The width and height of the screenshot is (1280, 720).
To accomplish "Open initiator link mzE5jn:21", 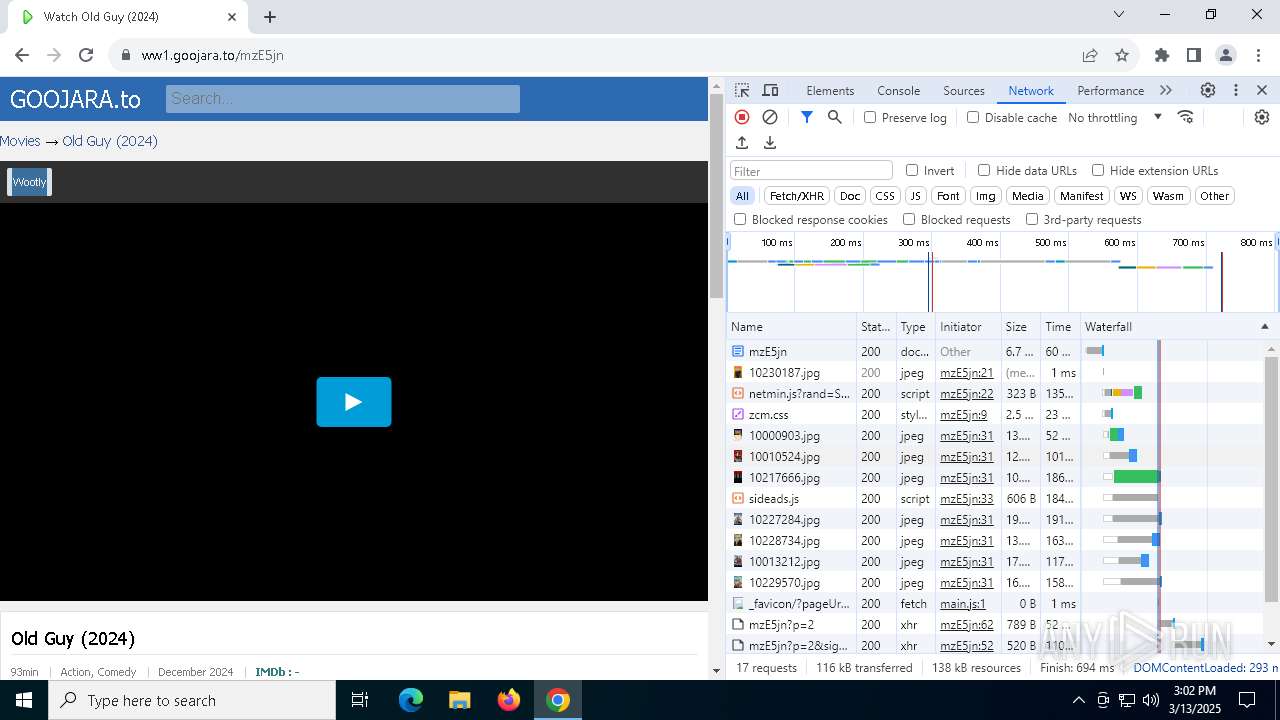I will [967, 373].
